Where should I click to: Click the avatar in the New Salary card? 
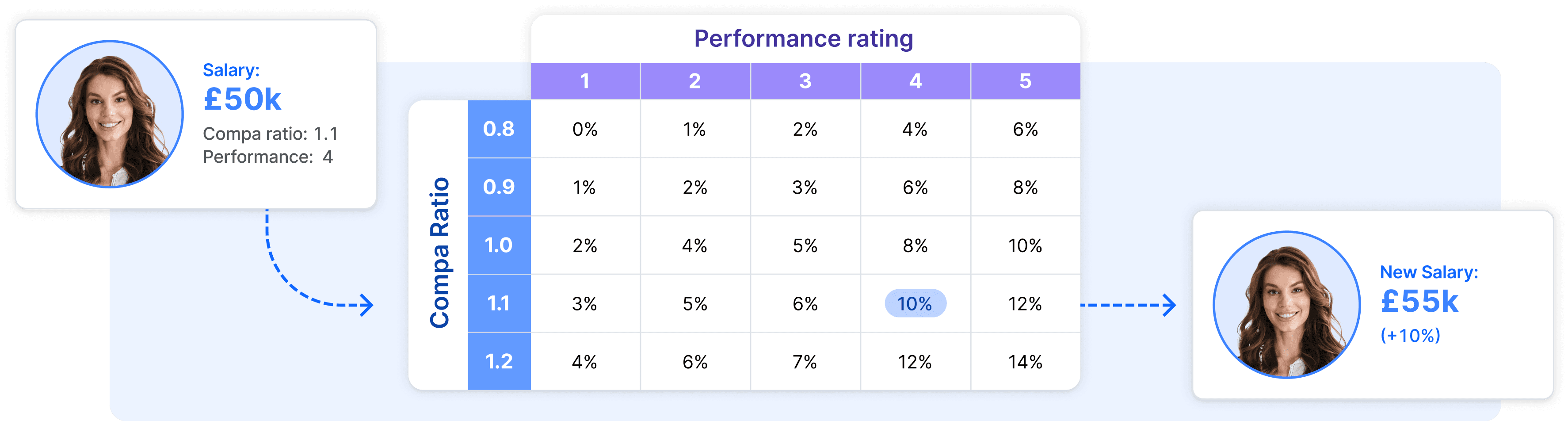[x=1286, y=305]
